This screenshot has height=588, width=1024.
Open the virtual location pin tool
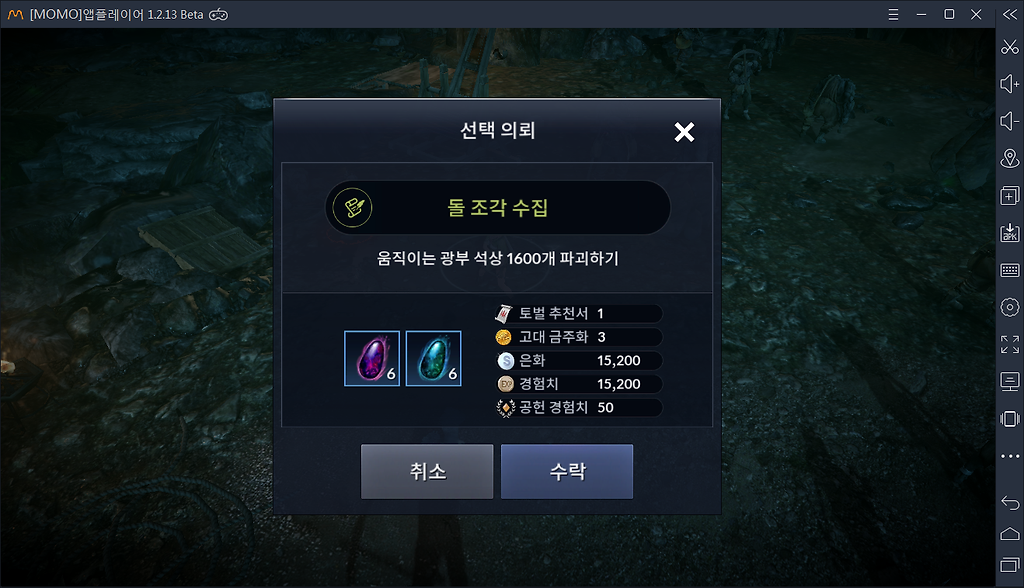[x=1010, y=158]
